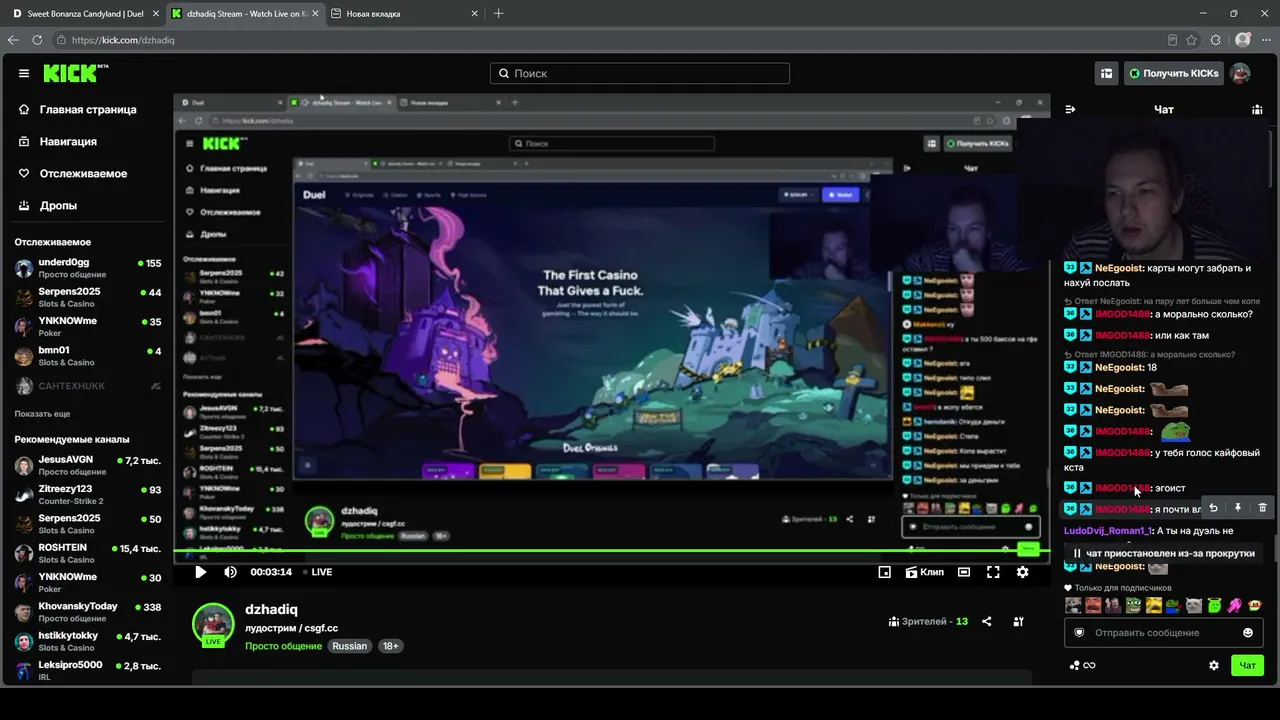Open the treasure chest rewards icon

[1106, 73]
